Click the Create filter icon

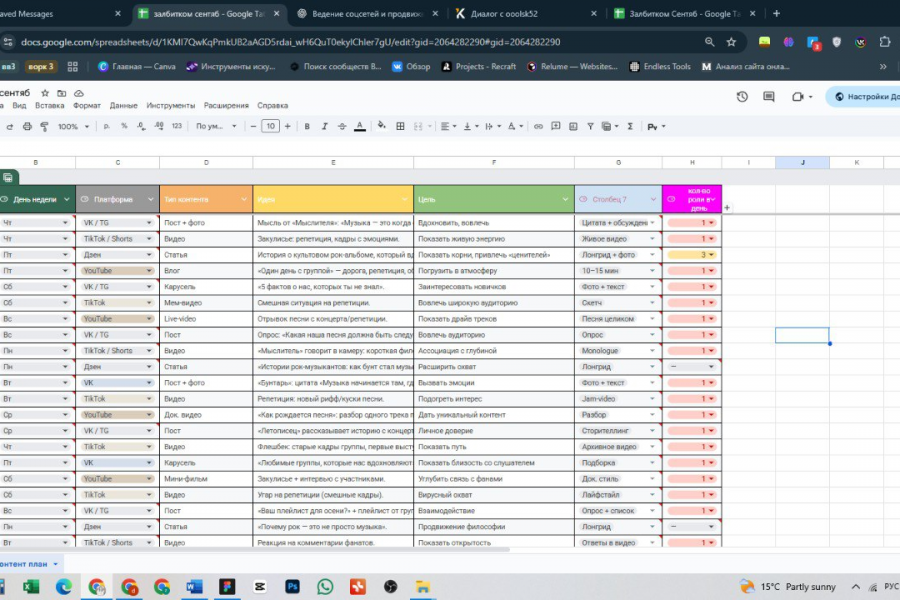click(x=590, y=126)
